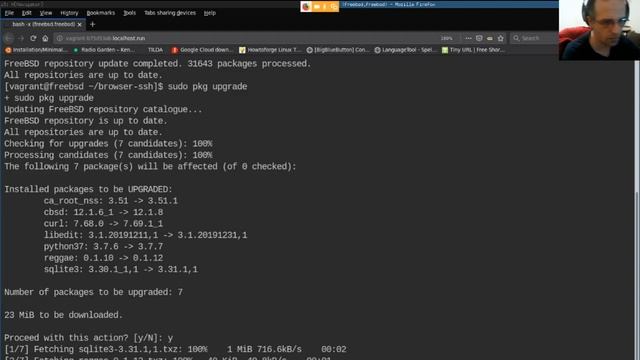Open the View menu

(46, 13)
